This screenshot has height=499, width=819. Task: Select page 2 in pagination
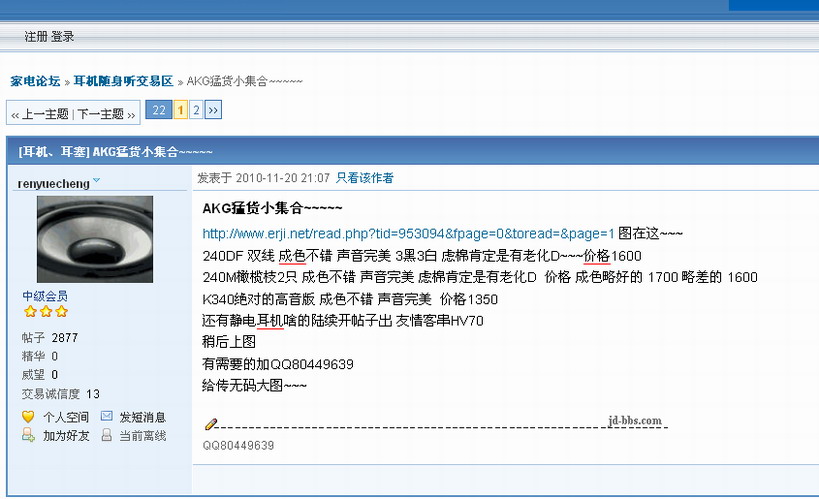(196, 110)
